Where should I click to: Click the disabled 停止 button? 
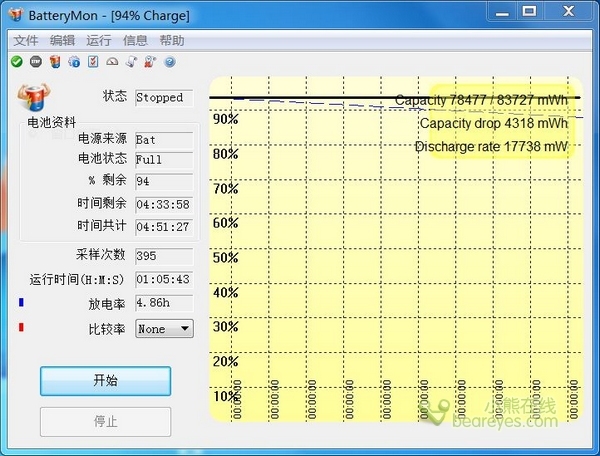(x=106, y=422)
